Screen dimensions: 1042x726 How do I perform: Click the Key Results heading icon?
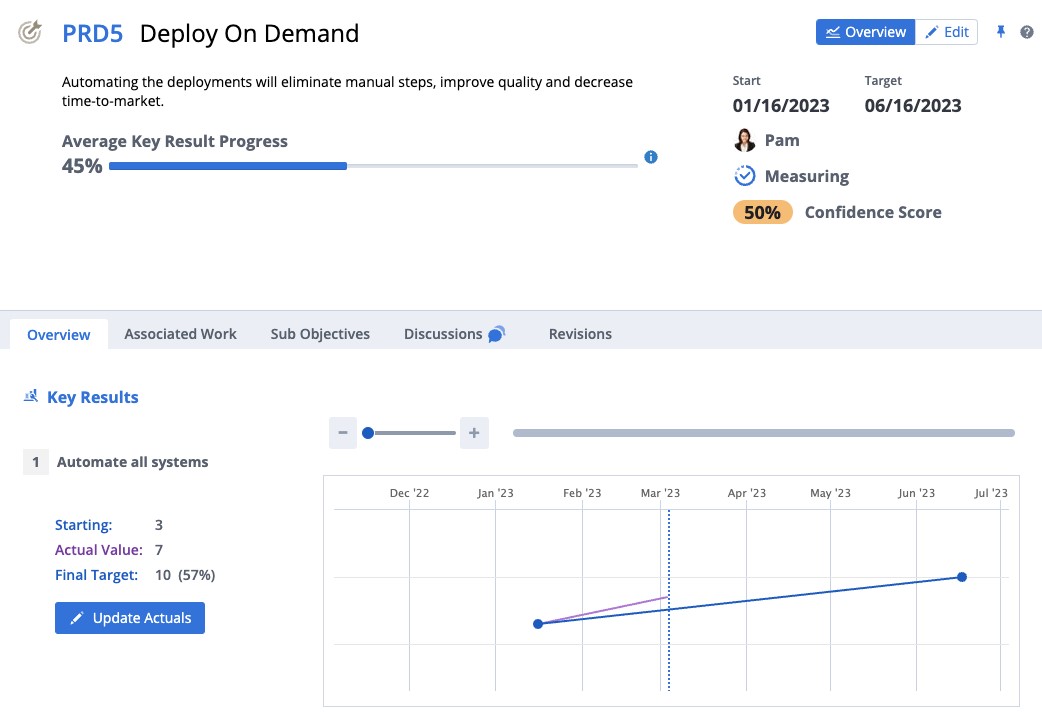tap(31, 397)
